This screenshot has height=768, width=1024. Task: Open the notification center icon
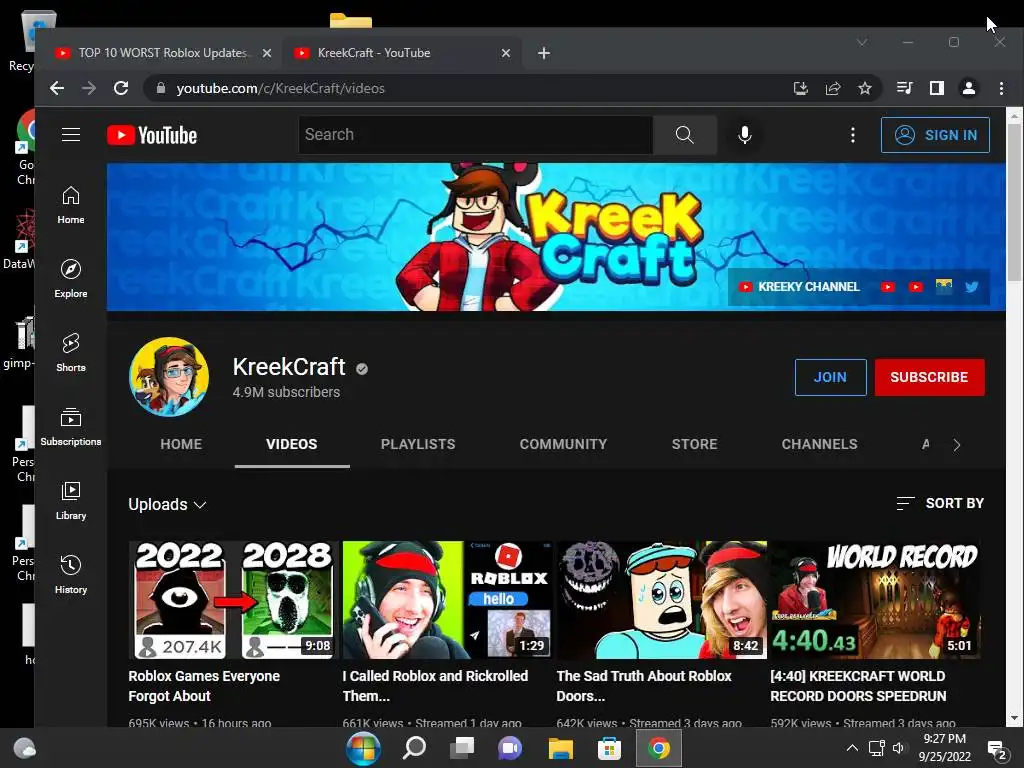[x=997, y=749]
